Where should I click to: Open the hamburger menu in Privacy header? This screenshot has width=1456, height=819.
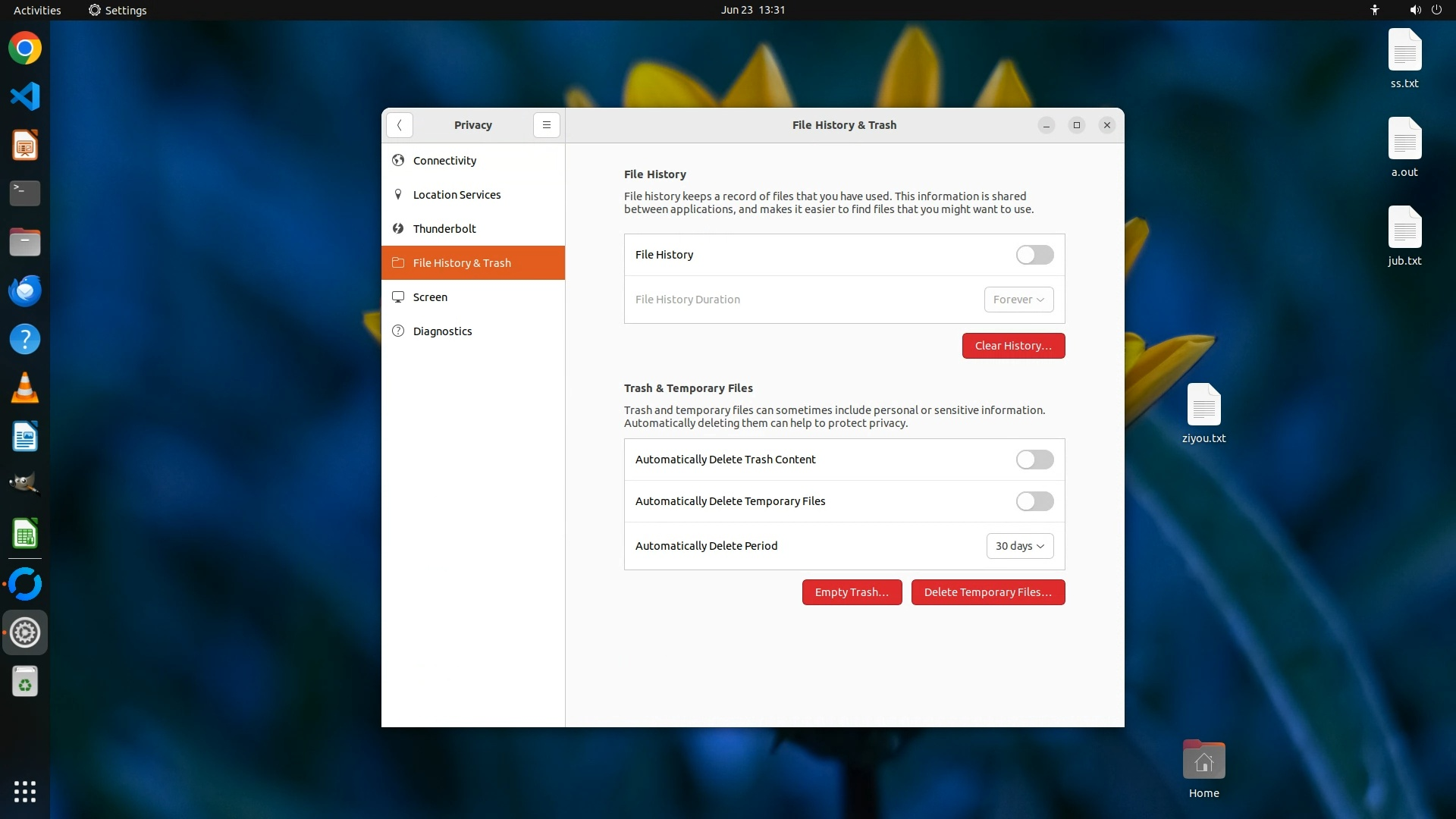(x=546, y=125)
